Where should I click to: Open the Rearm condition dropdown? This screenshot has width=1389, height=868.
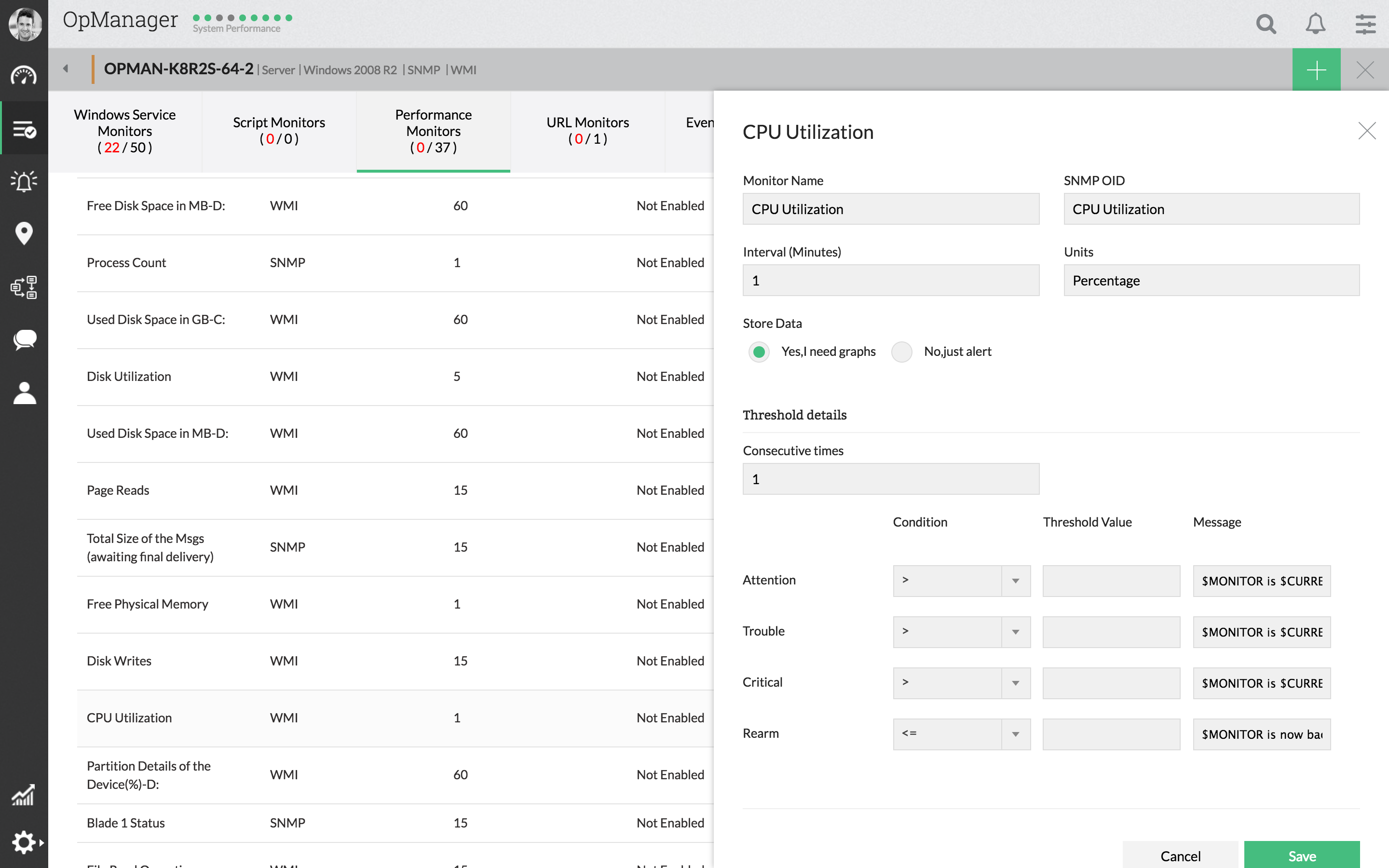click(x=961, y=733)
